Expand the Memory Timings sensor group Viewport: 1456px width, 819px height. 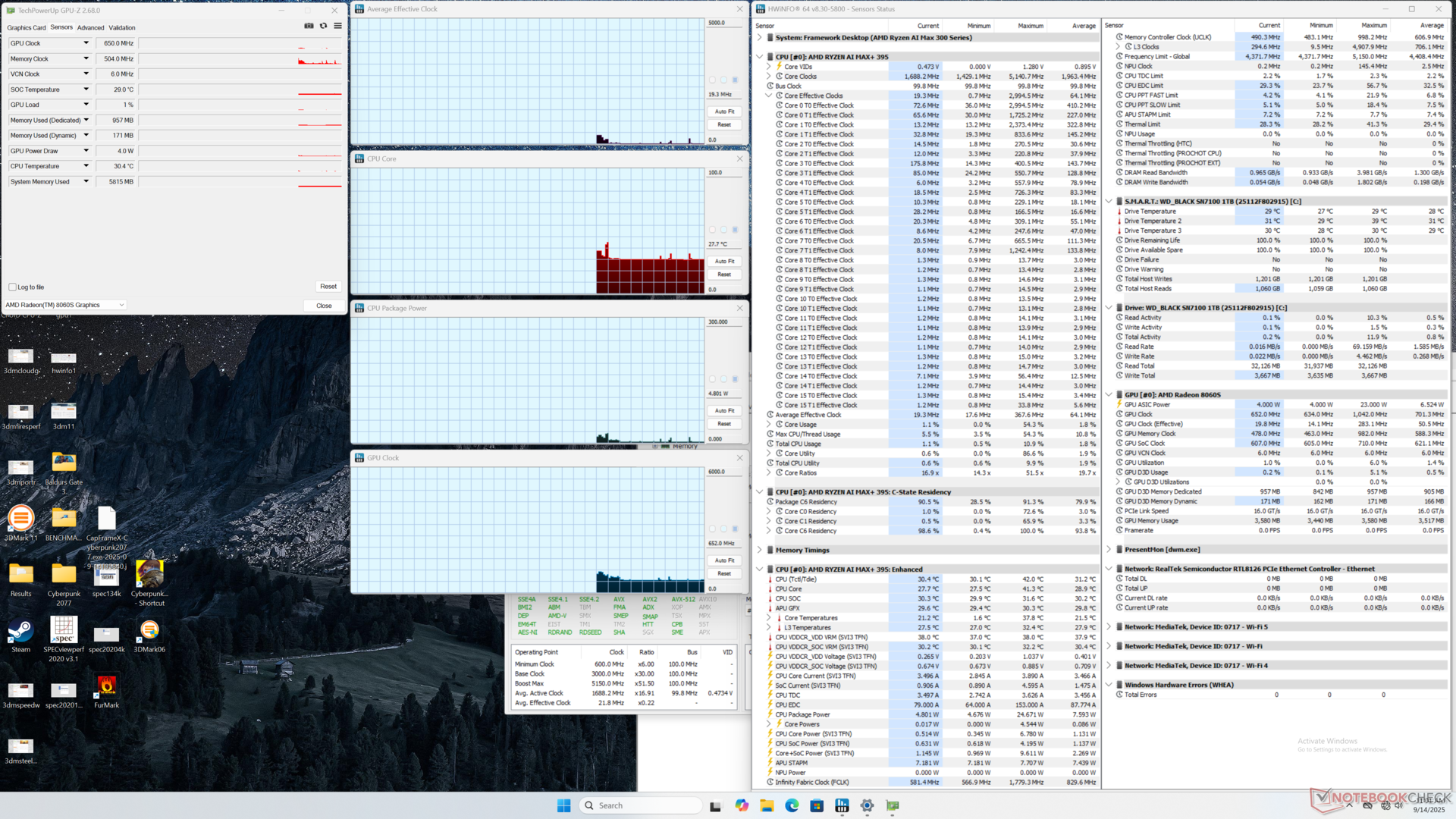click(x=760, y=551)
